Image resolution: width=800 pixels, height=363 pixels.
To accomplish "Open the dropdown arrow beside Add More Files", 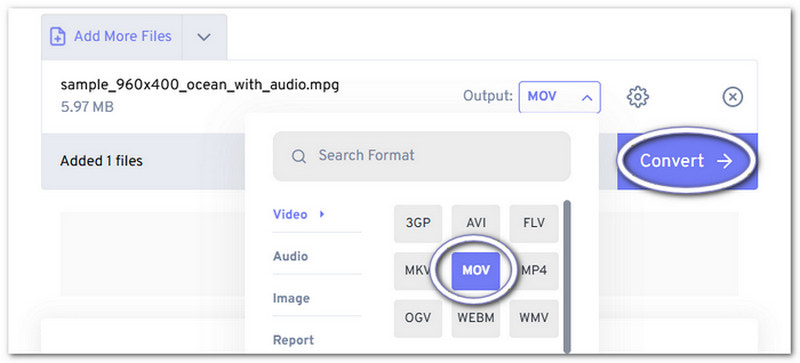I will point(204,37).
